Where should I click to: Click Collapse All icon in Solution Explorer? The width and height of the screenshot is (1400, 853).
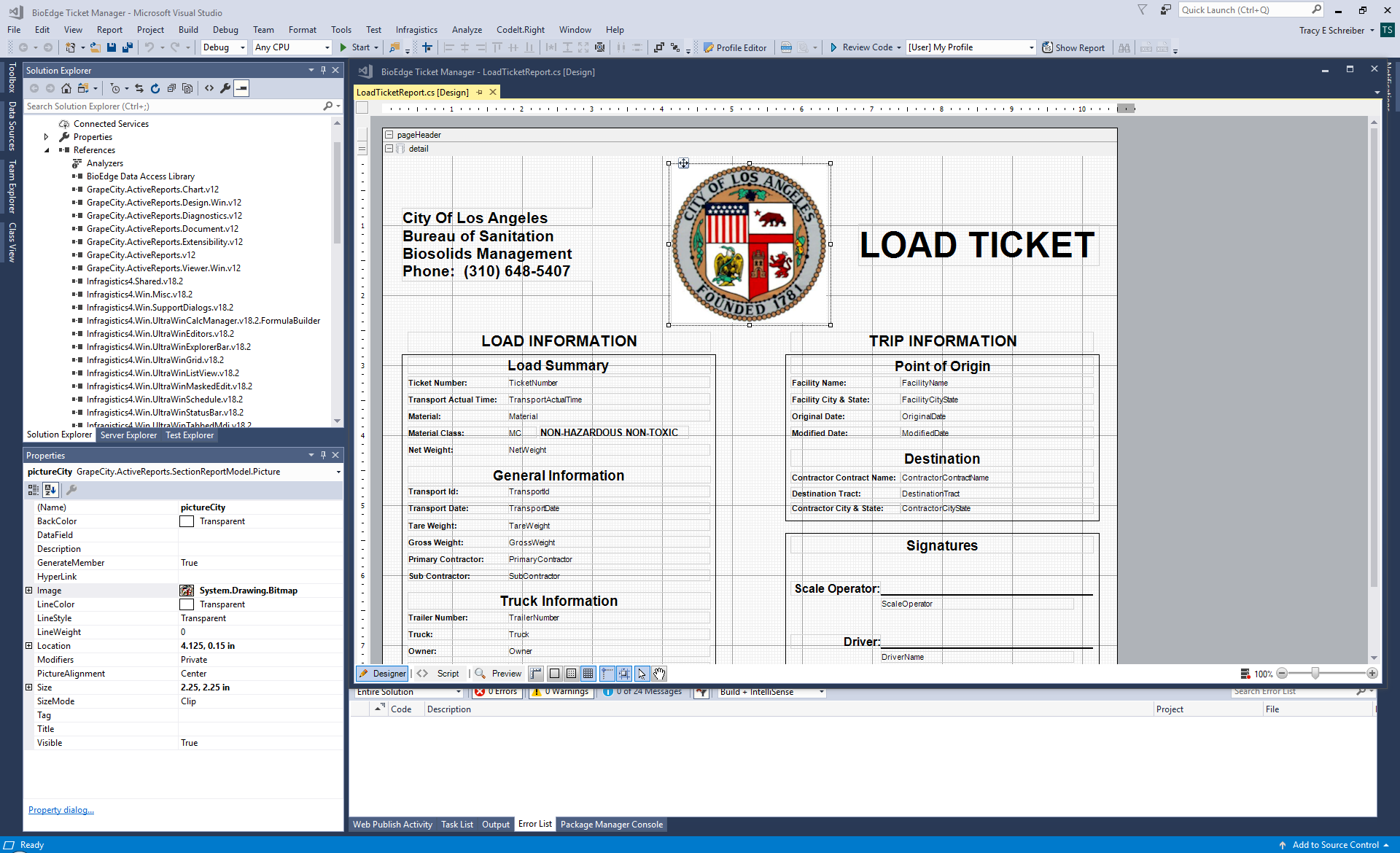click(x=171, y=88)
